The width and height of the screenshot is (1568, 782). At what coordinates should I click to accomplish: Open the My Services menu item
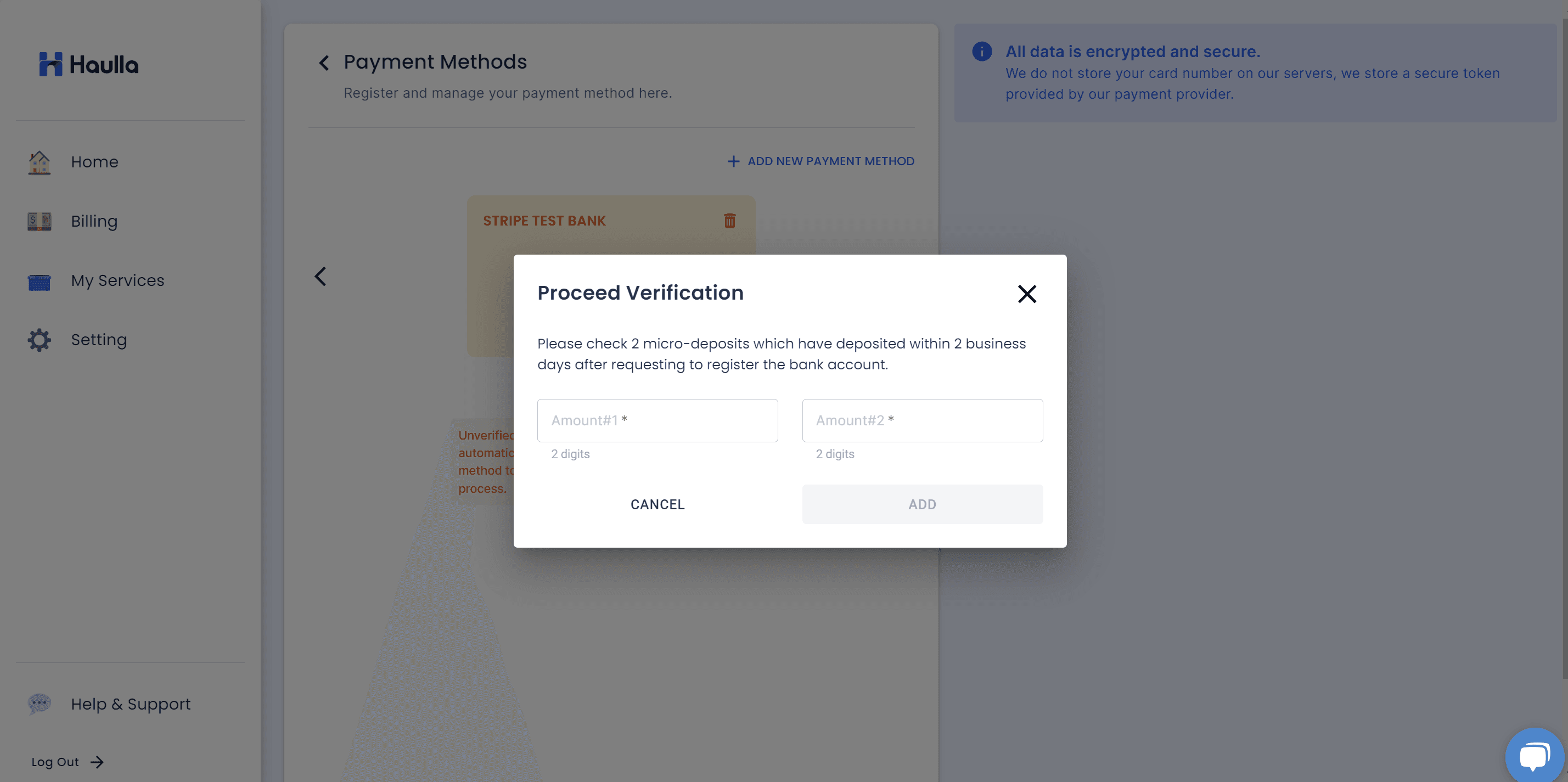(117, 280)
